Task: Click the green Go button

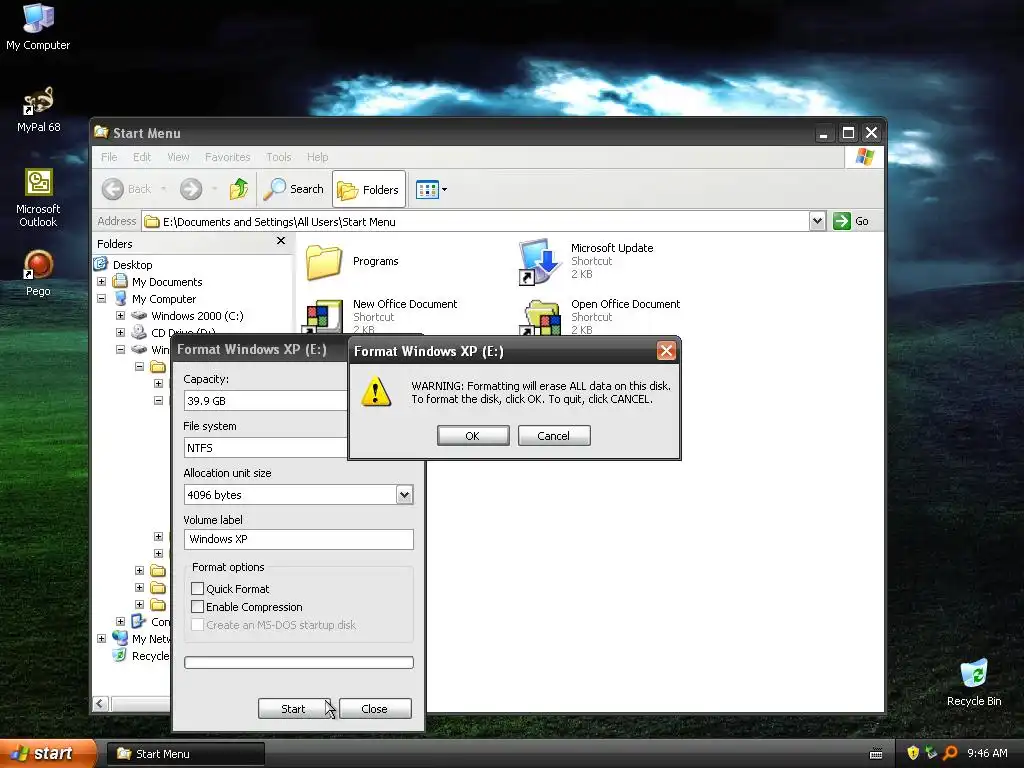Action: (x=852, y=221)
